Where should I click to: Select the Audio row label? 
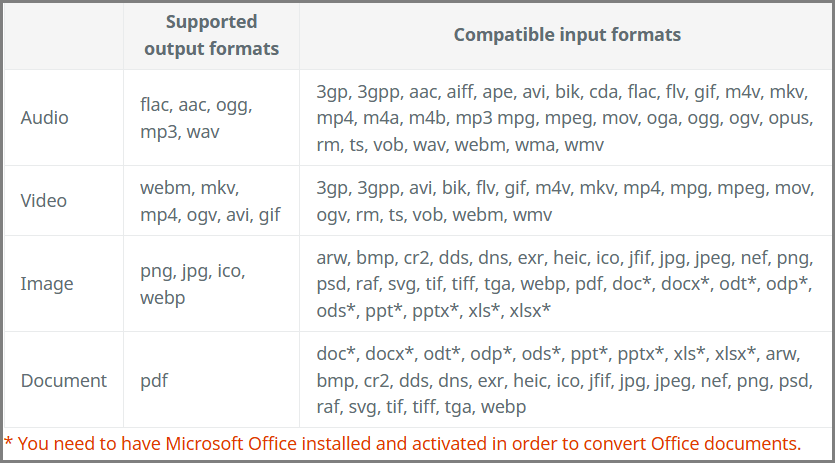(45, 118)
